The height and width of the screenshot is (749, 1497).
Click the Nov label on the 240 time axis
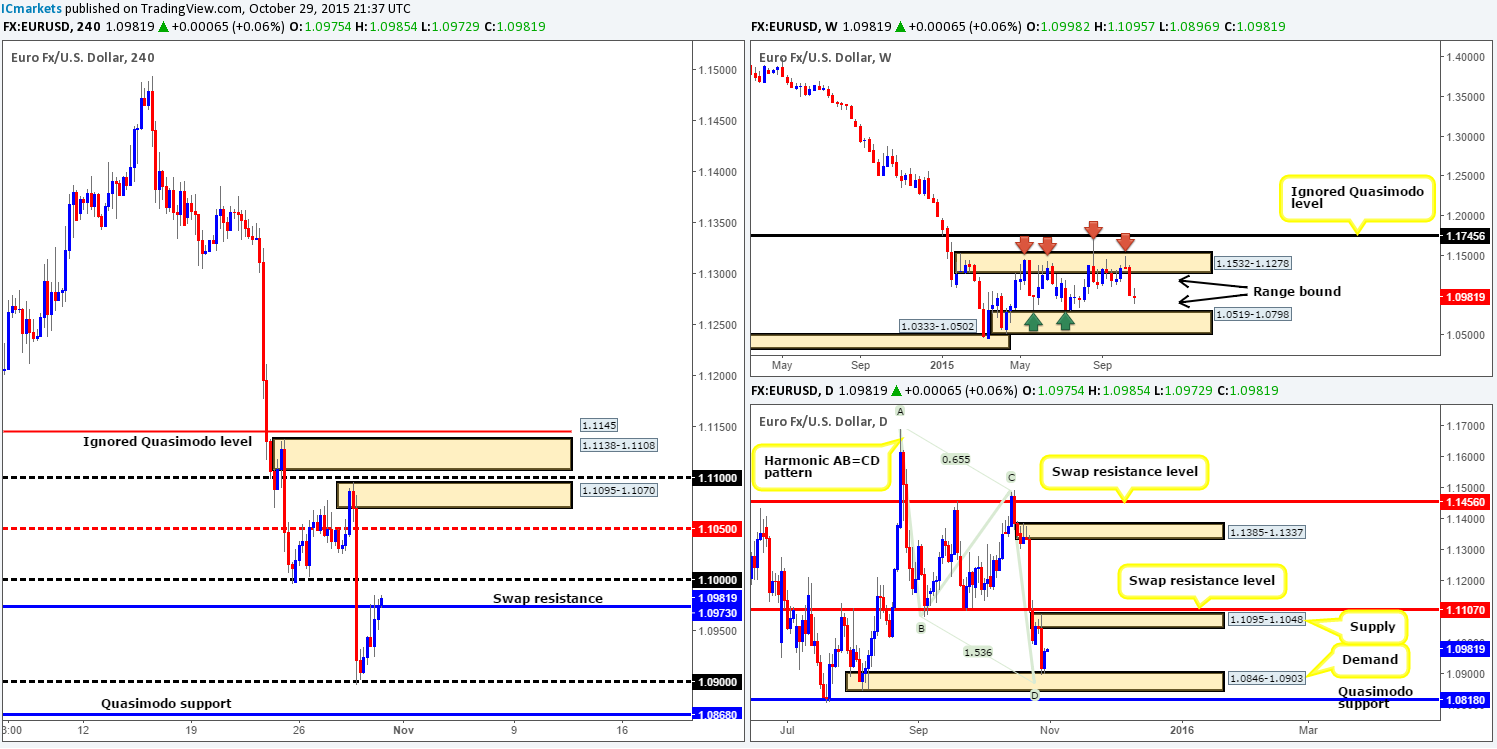(x=403, y=730)
